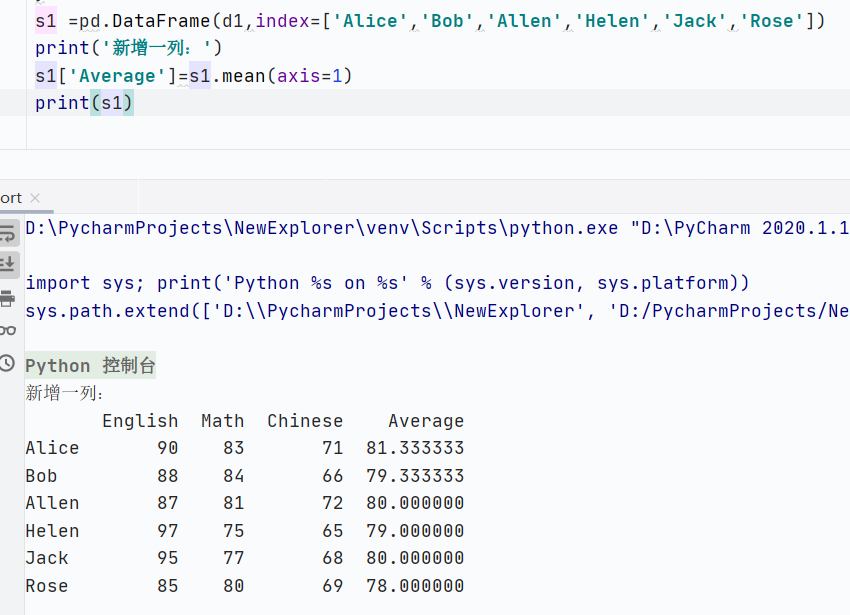This screenshot has width=850, height=615.
Task: Close the console tab with its X
Action: [35, 198]
